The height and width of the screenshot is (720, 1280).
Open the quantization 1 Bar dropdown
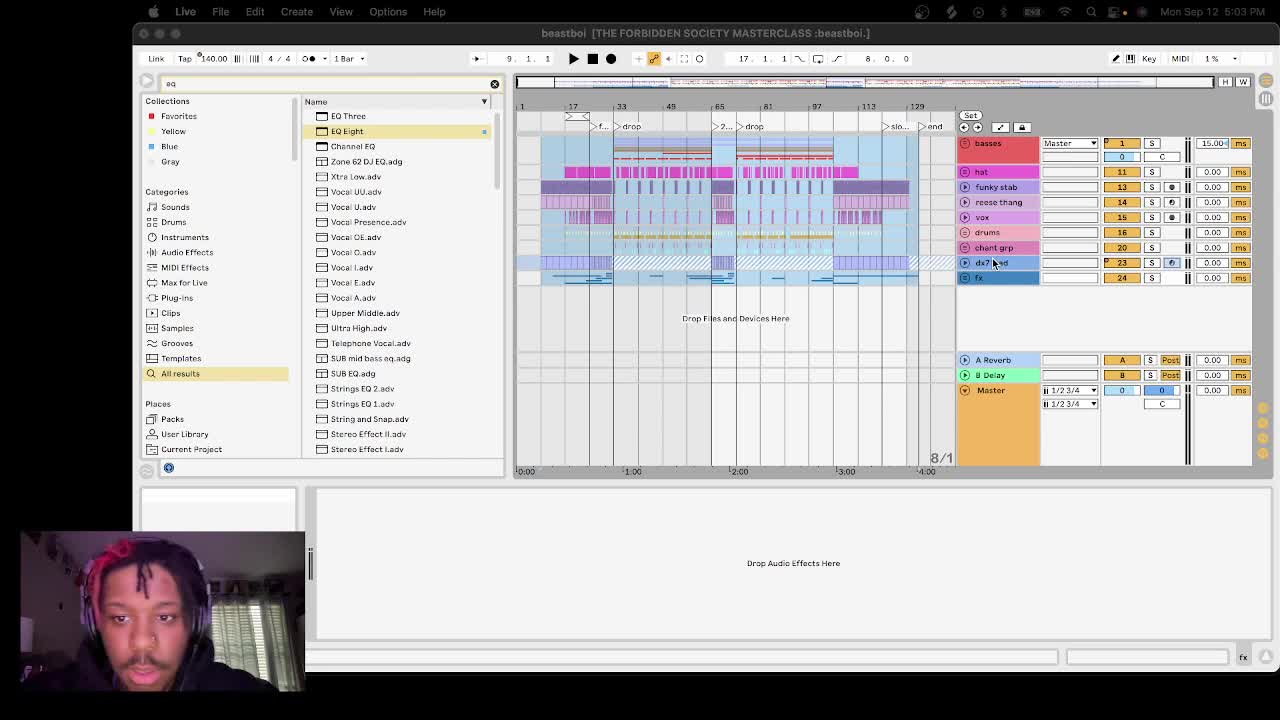[347, 58]
